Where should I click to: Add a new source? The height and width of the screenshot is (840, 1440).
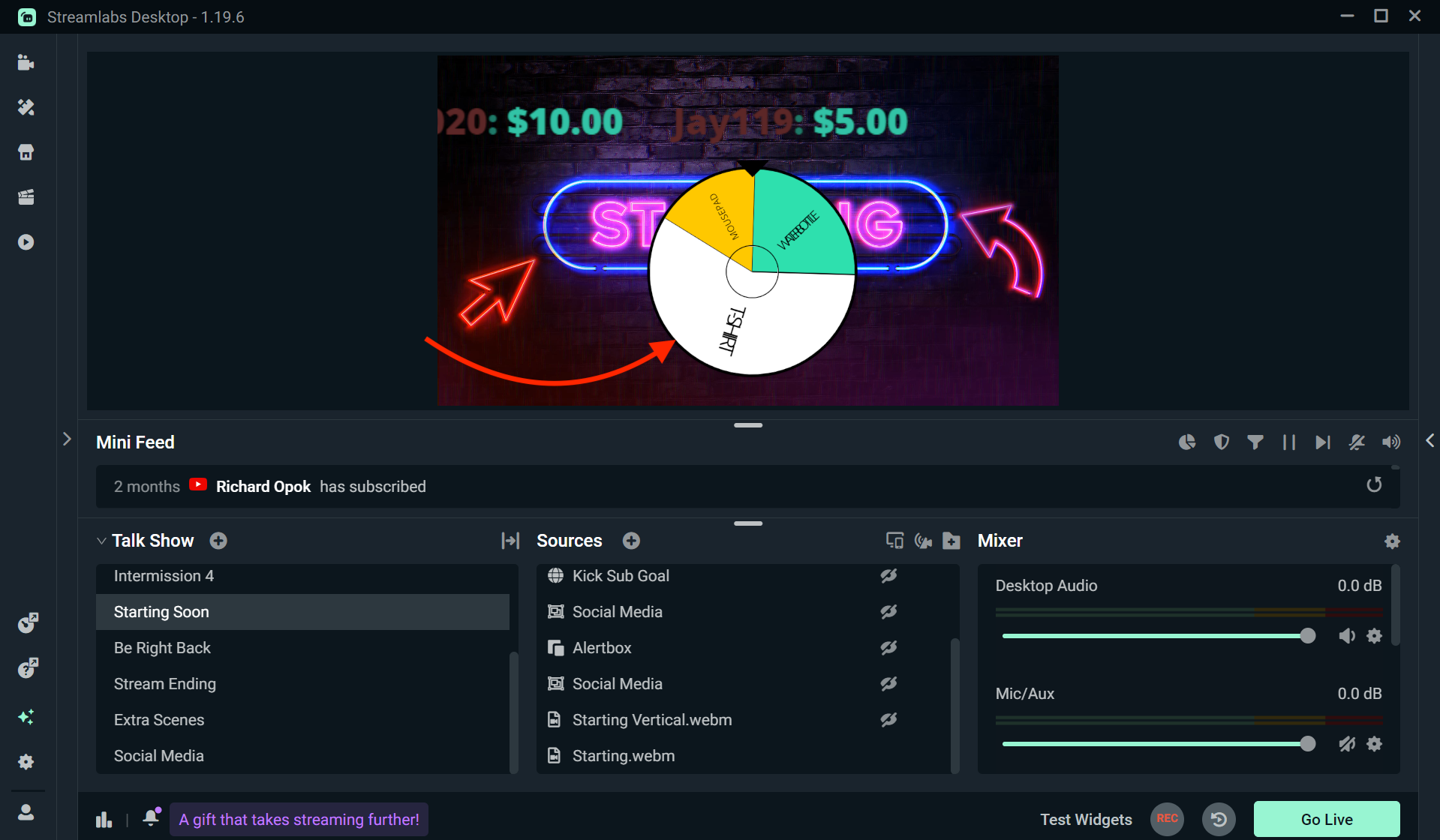pos(631,541)
